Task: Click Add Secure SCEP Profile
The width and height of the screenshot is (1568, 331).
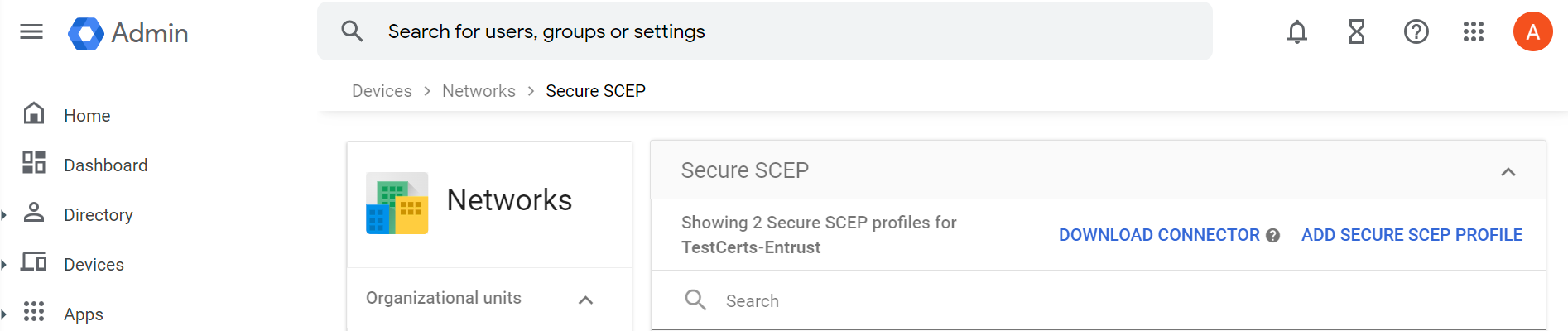Action: [x=1412, y=235]
